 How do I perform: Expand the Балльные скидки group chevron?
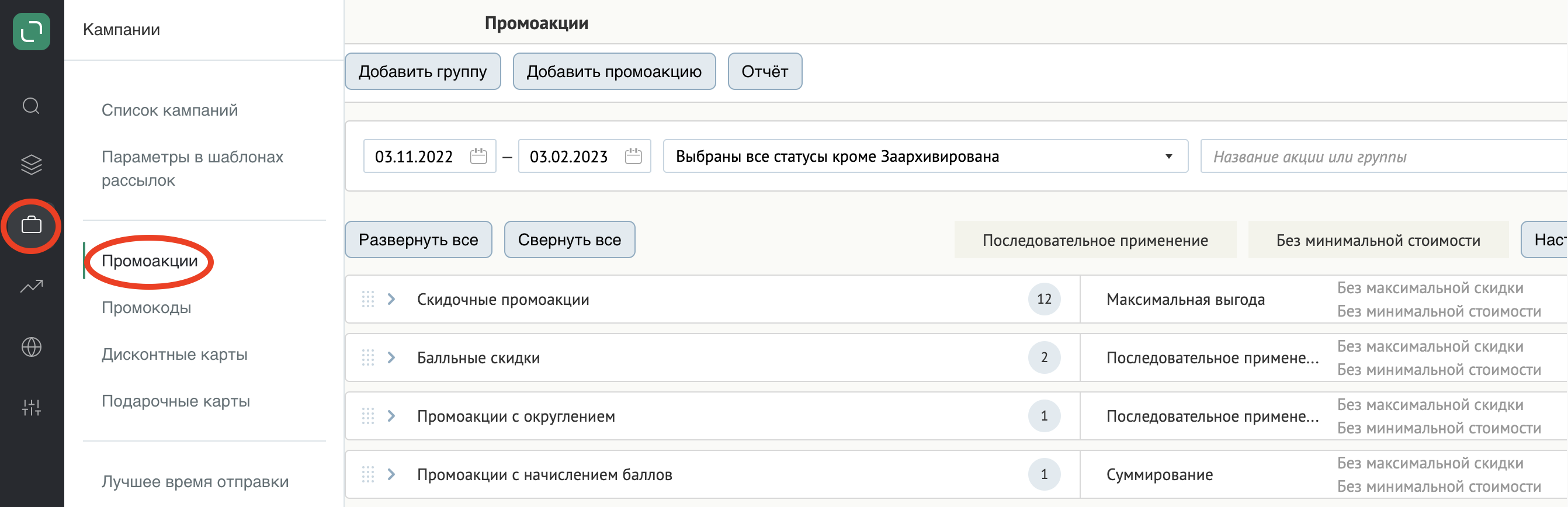(391, 357)
